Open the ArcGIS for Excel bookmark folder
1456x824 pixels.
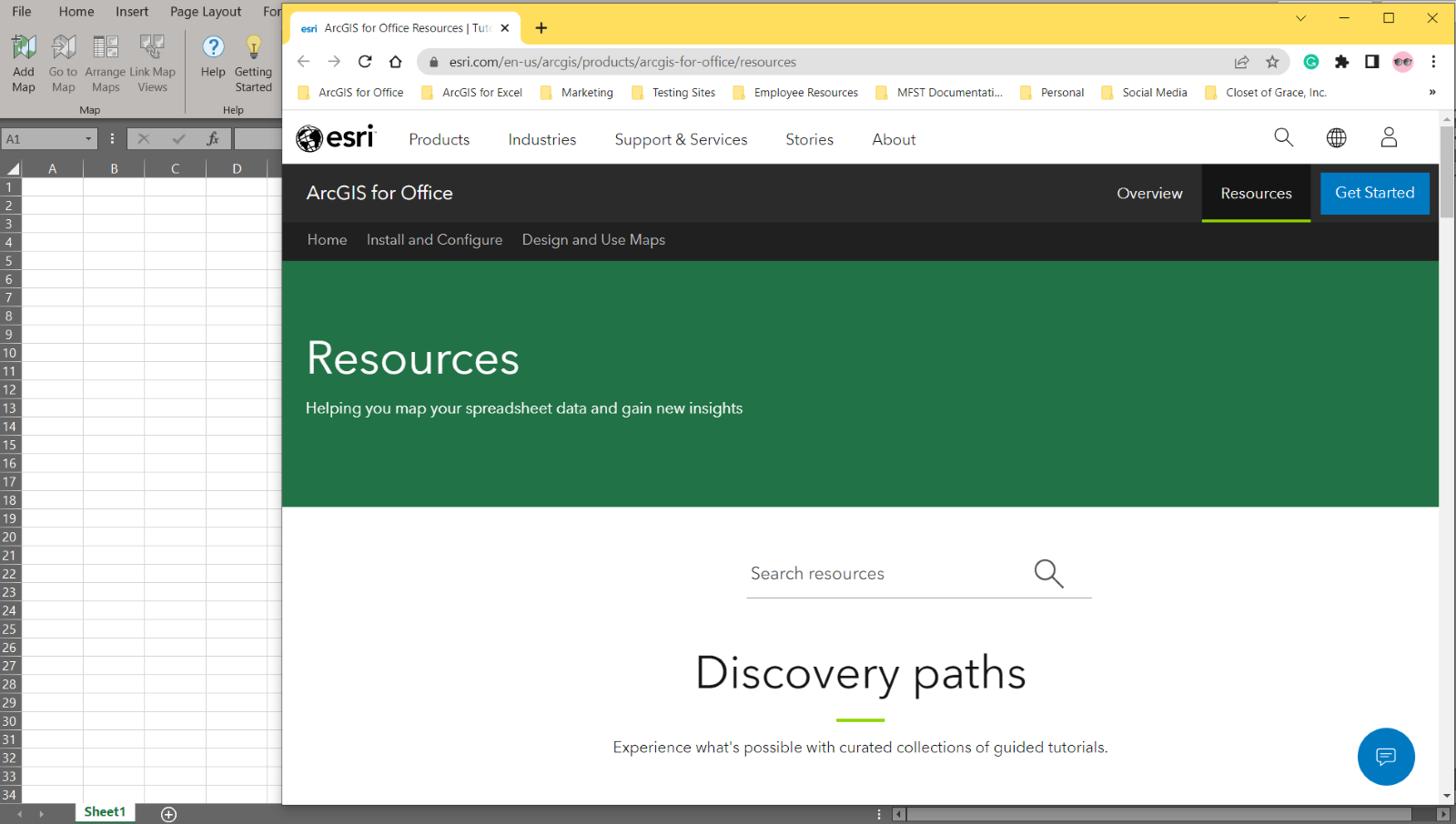(472, 93)
